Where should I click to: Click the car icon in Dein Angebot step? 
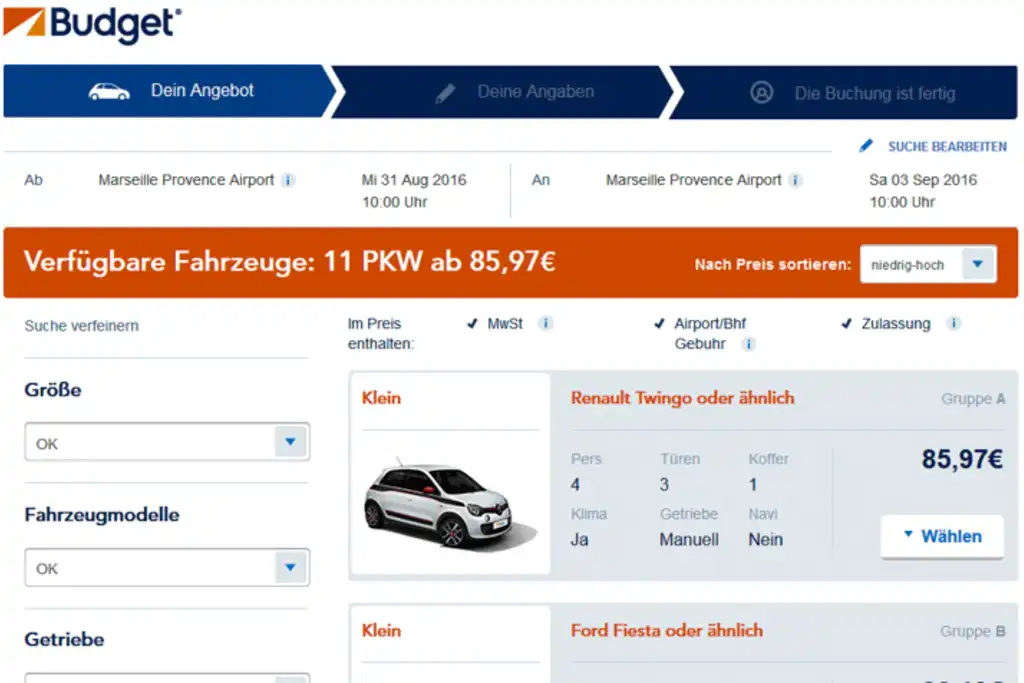pos(109,91)
